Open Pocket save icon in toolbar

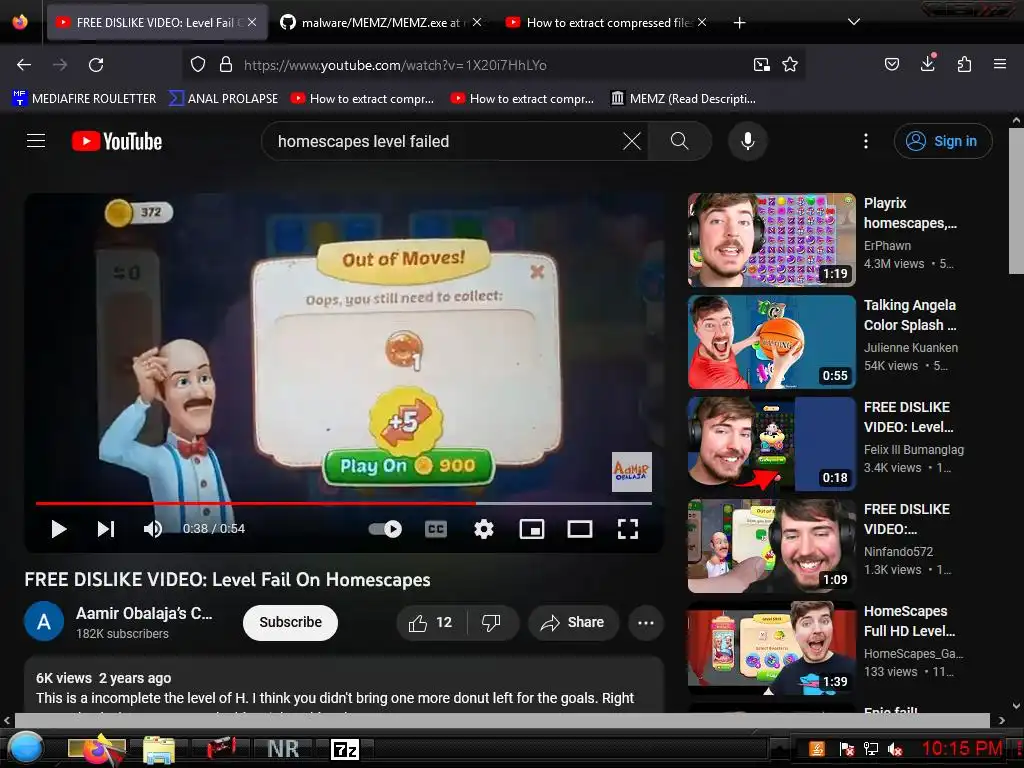point(891,64)
